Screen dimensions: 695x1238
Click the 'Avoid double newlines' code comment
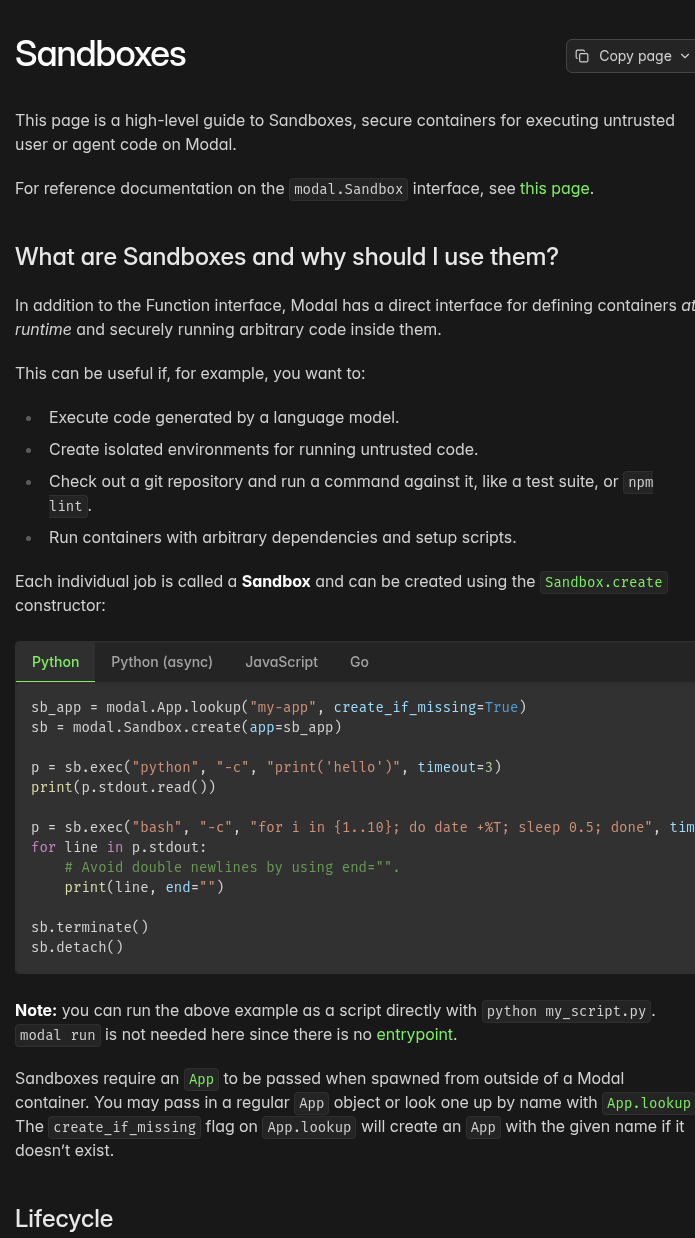pos(232,867)
